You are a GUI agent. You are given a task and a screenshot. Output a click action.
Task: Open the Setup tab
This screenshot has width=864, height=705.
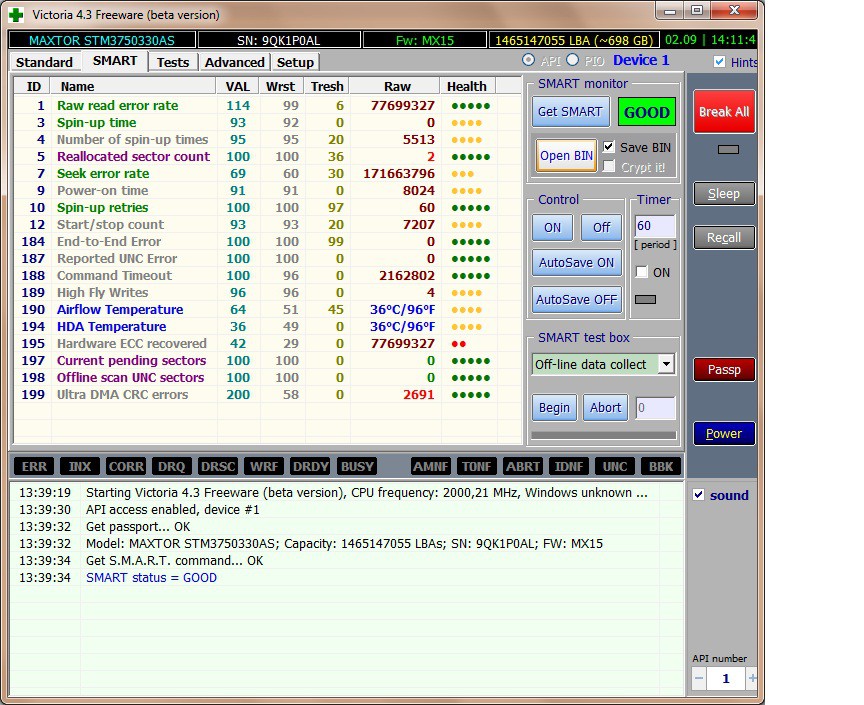coord(295,62)
